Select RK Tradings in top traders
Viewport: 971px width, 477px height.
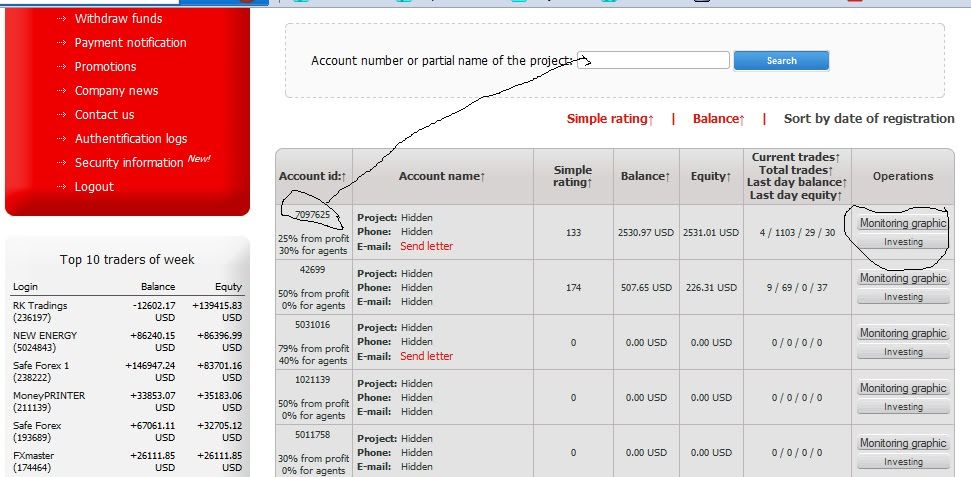point(40,312)
